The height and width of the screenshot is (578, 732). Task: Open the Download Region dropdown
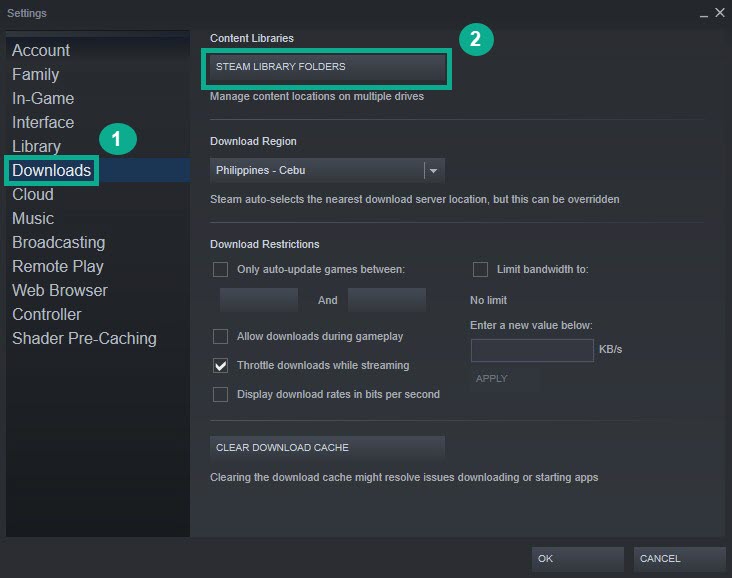(x=327, y=170)
